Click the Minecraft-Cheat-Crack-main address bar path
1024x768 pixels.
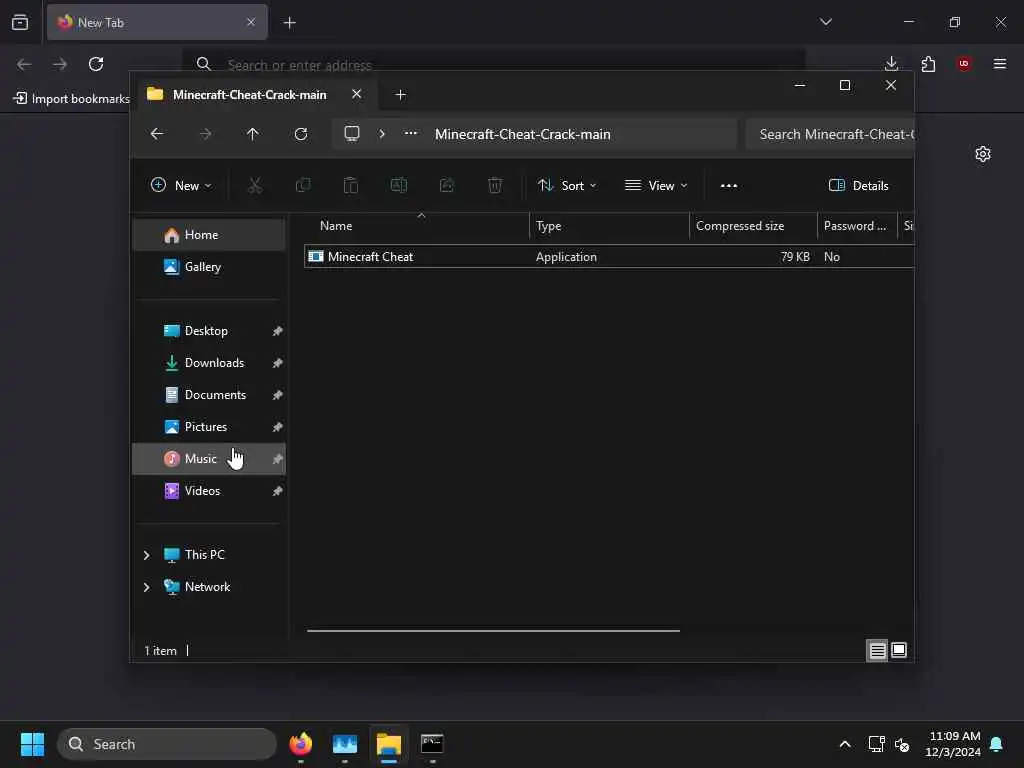(x=522, y=134)
